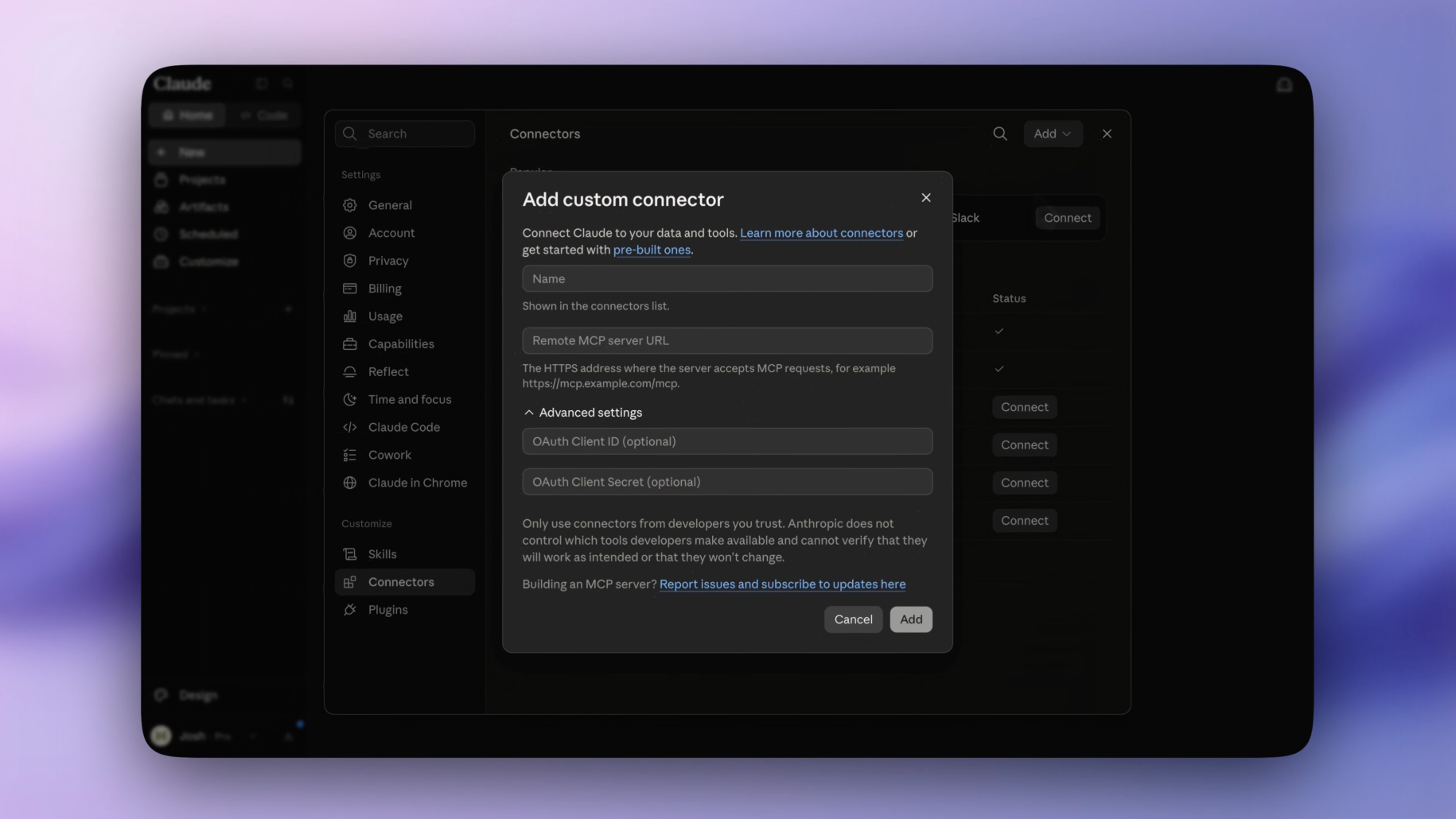Open Cowork settings via the checklist icon
Screen dimensions: 1456x819
[350, 456]
